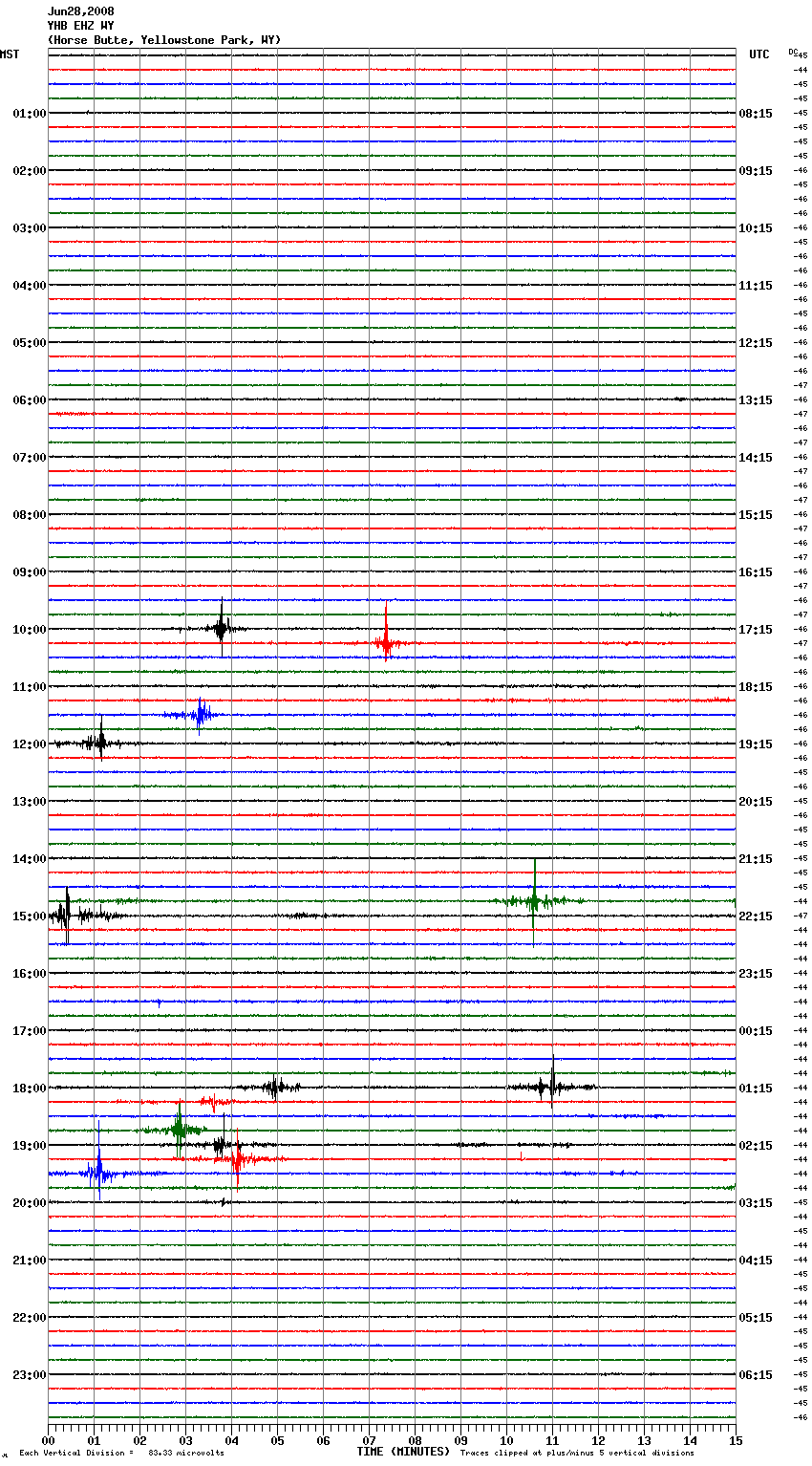Click the '02:00' MST time label
The width and height of the screenshot is (812, 1466).
coord(30,171)
